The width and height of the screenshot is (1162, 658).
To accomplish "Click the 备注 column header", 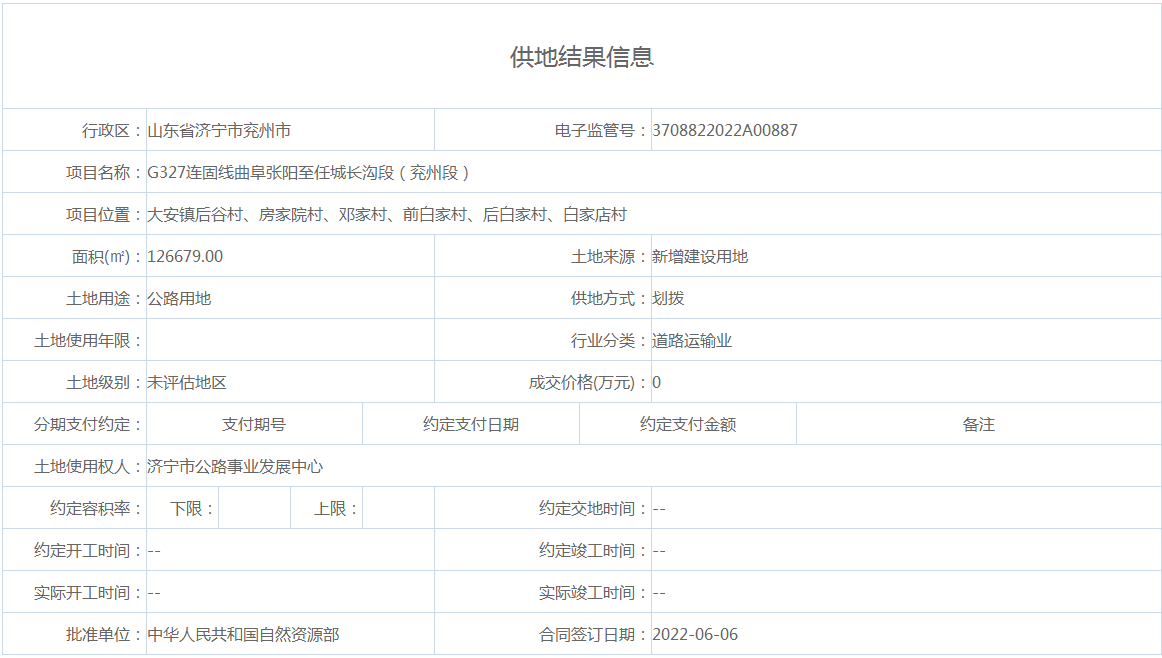I will pyautogui.click(x=978, y=425).
